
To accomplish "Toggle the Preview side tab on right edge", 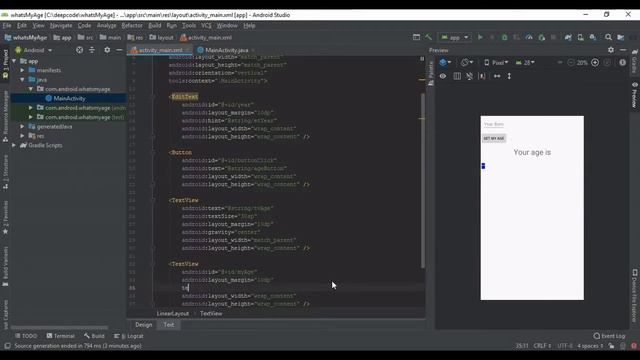I will click(635, 95).
